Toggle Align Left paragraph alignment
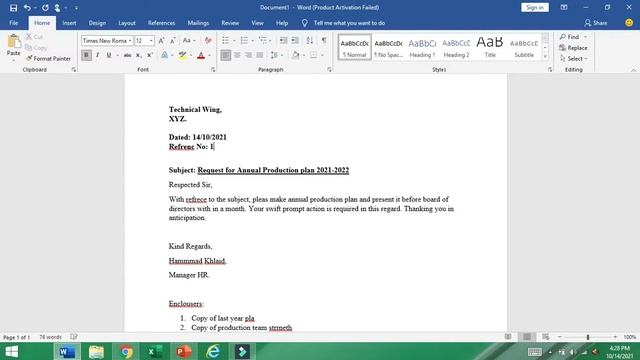 (226, 55)
